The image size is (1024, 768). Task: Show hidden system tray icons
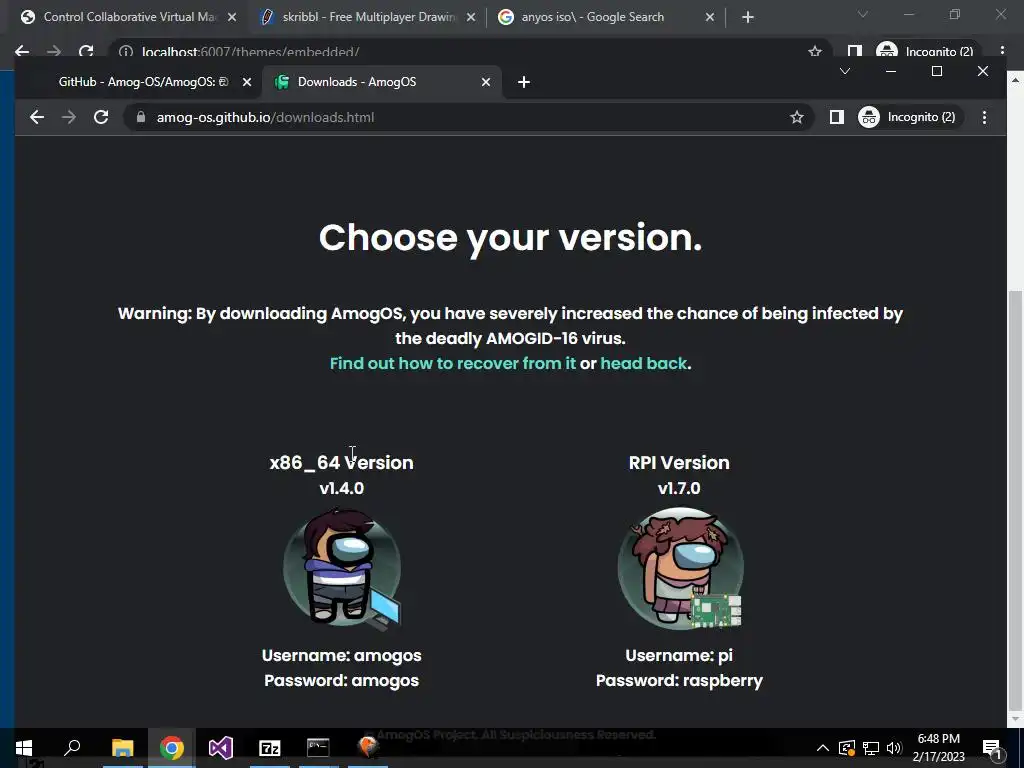pyautogui.click(x=823, y=748)
